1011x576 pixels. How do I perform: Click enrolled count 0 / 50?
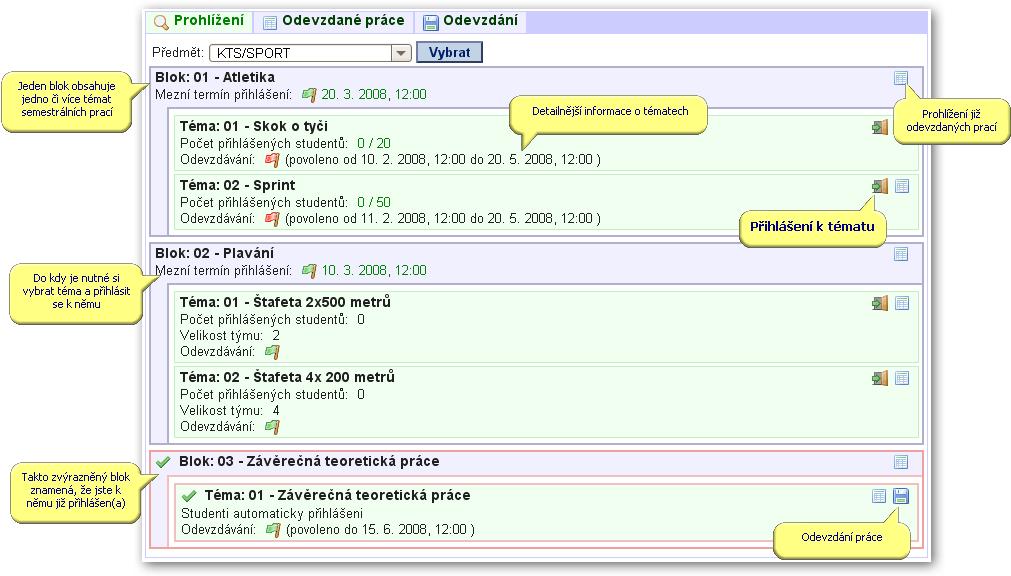pos(374,203)
